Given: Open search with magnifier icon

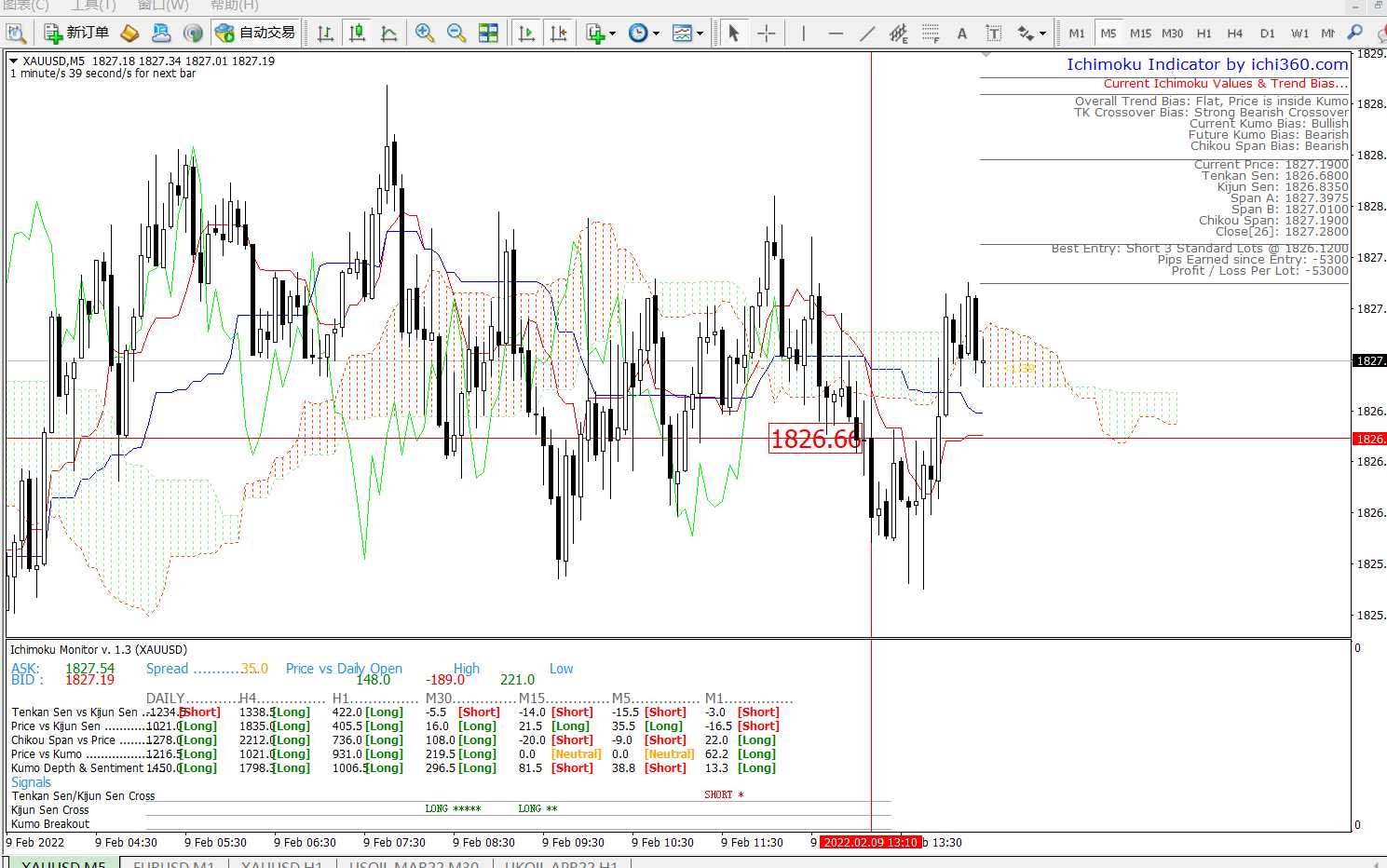Looking at the screenshot, I should [x=1355, y=33].
